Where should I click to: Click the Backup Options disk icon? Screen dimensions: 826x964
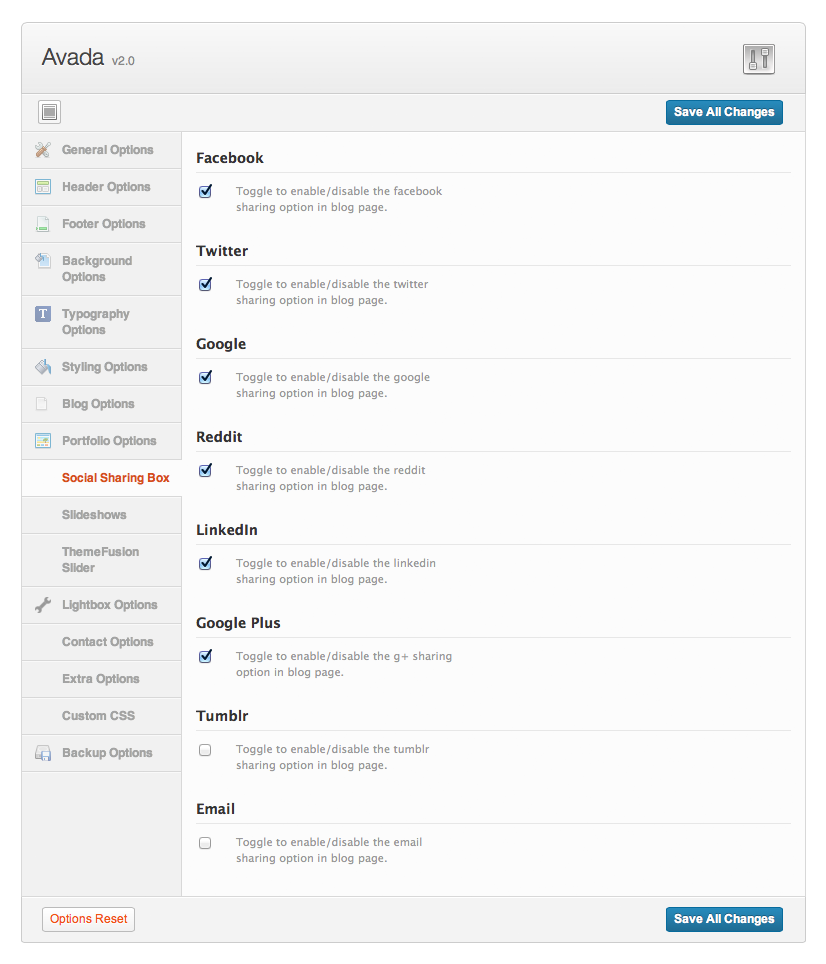coord(43,753)
